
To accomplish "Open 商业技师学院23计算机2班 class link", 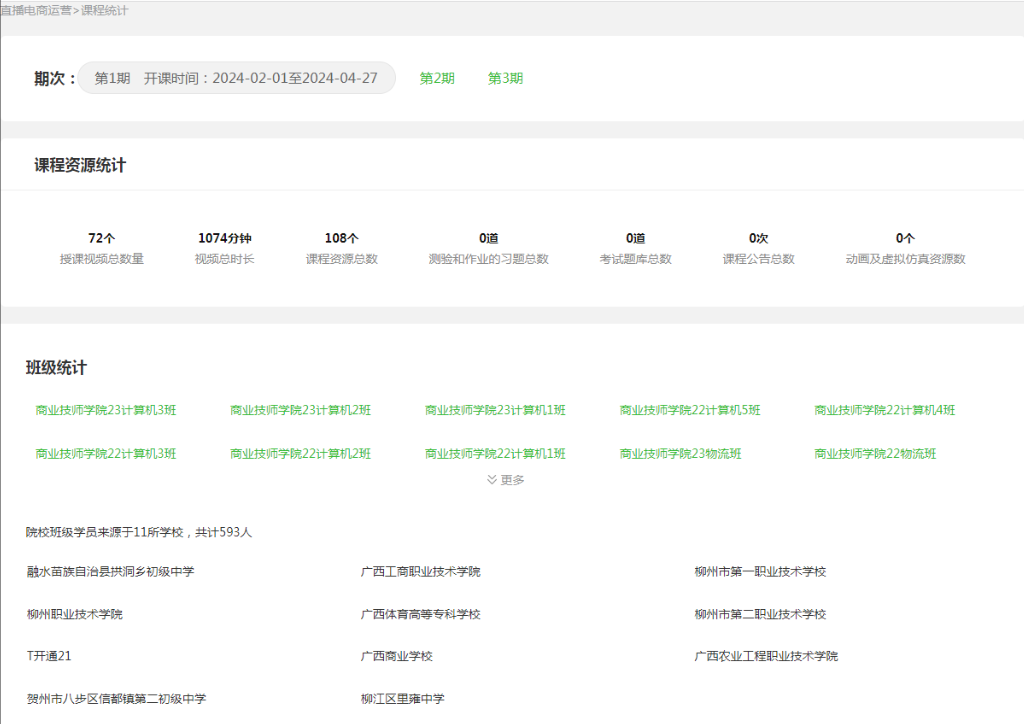I will (x=300, y=410).
